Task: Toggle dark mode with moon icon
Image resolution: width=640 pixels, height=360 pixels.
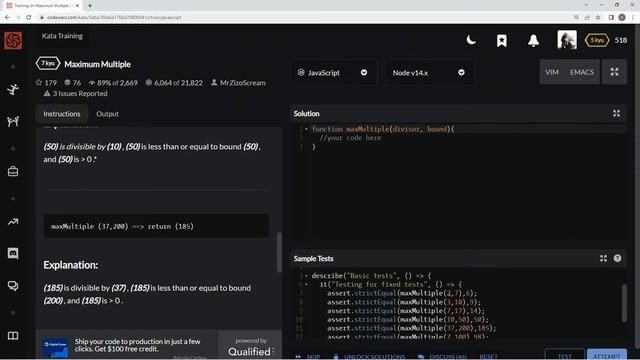Action: click(471, 40)
